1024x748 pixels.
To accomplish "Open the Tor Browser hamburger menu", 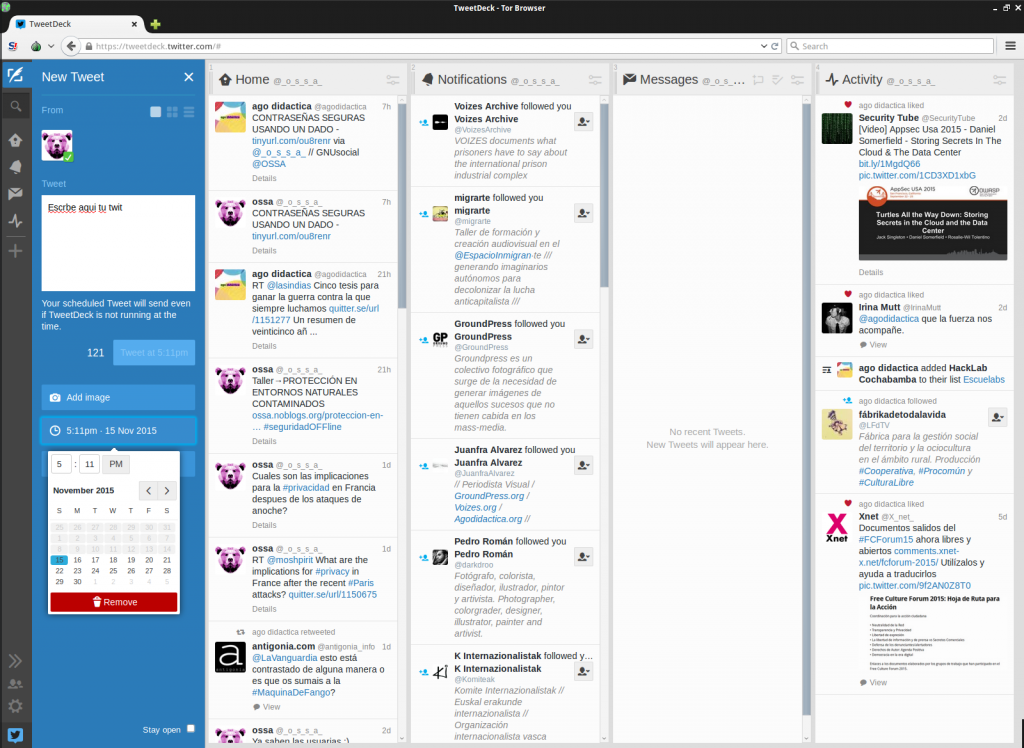I will click(x=1012, y=45).
